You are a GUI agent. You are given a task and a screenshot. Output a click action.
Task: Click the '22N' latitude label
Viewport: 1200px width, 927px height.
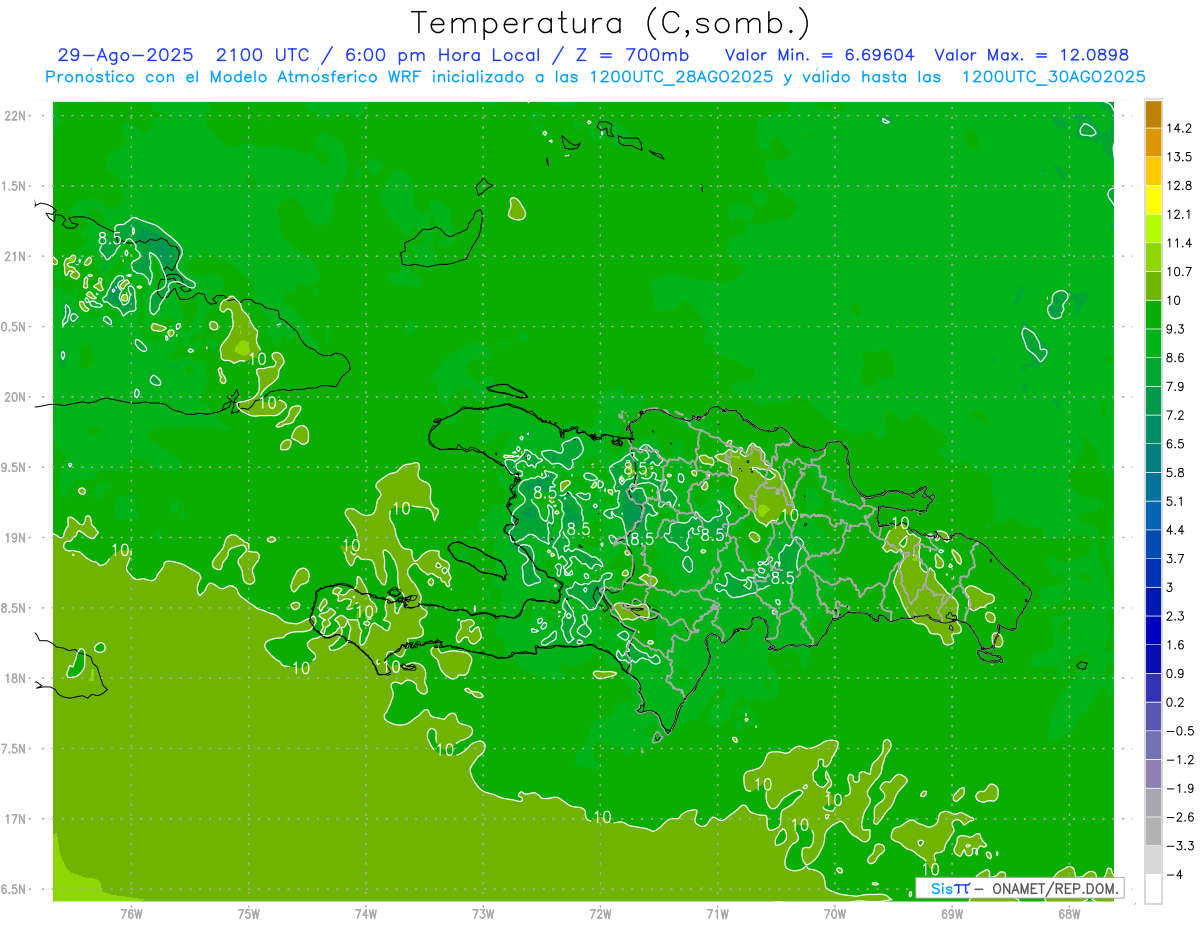(x=14, y=116)
